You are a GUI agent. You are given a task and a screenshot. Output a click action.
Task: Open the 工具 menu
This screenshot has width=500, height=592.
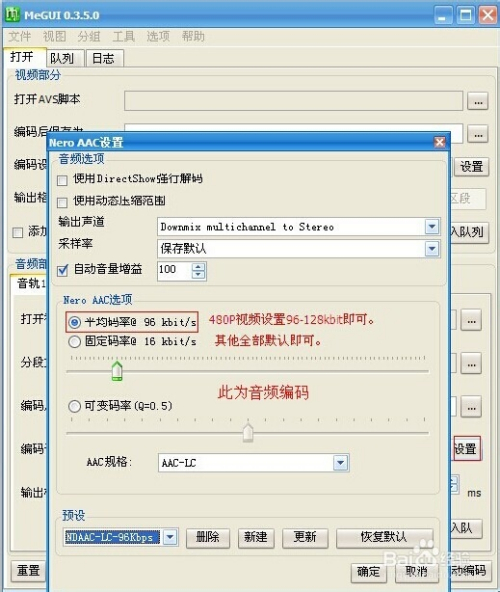click(124, 37)
